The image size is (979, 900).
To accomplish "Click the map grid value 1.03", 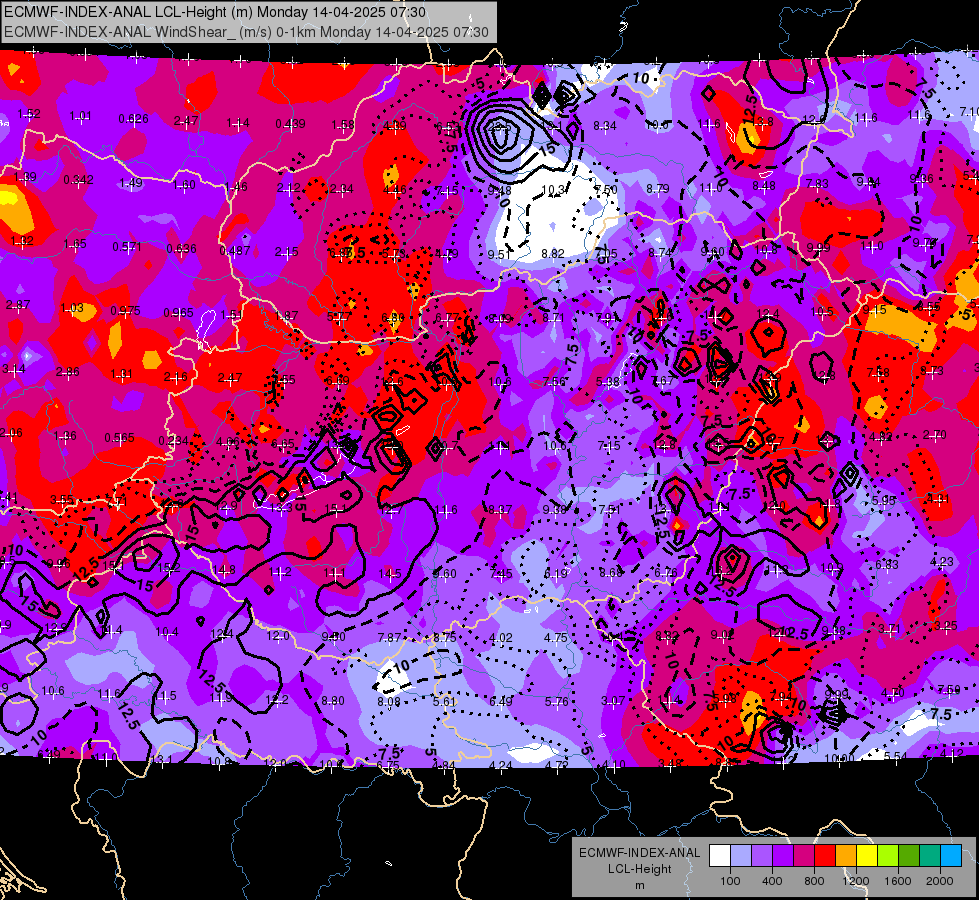I will pos(72,307).
